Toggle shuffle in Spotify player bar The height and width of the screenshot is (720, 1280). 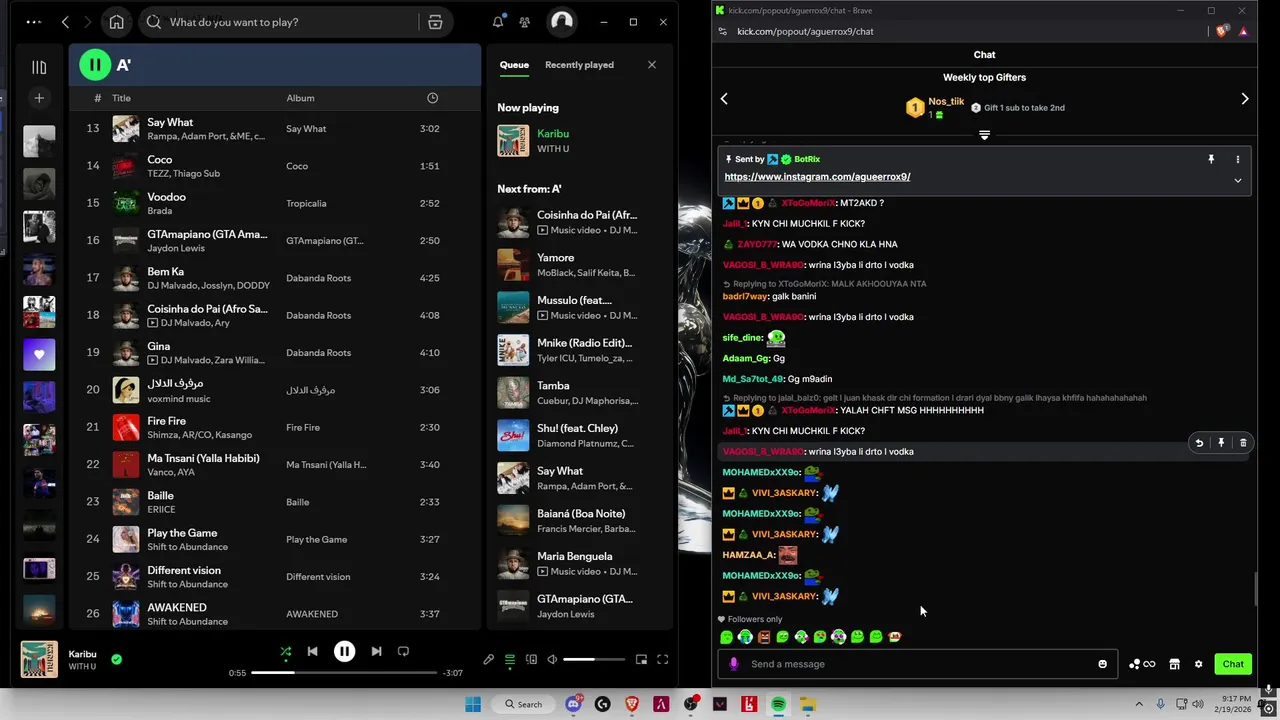pos(286,651)
